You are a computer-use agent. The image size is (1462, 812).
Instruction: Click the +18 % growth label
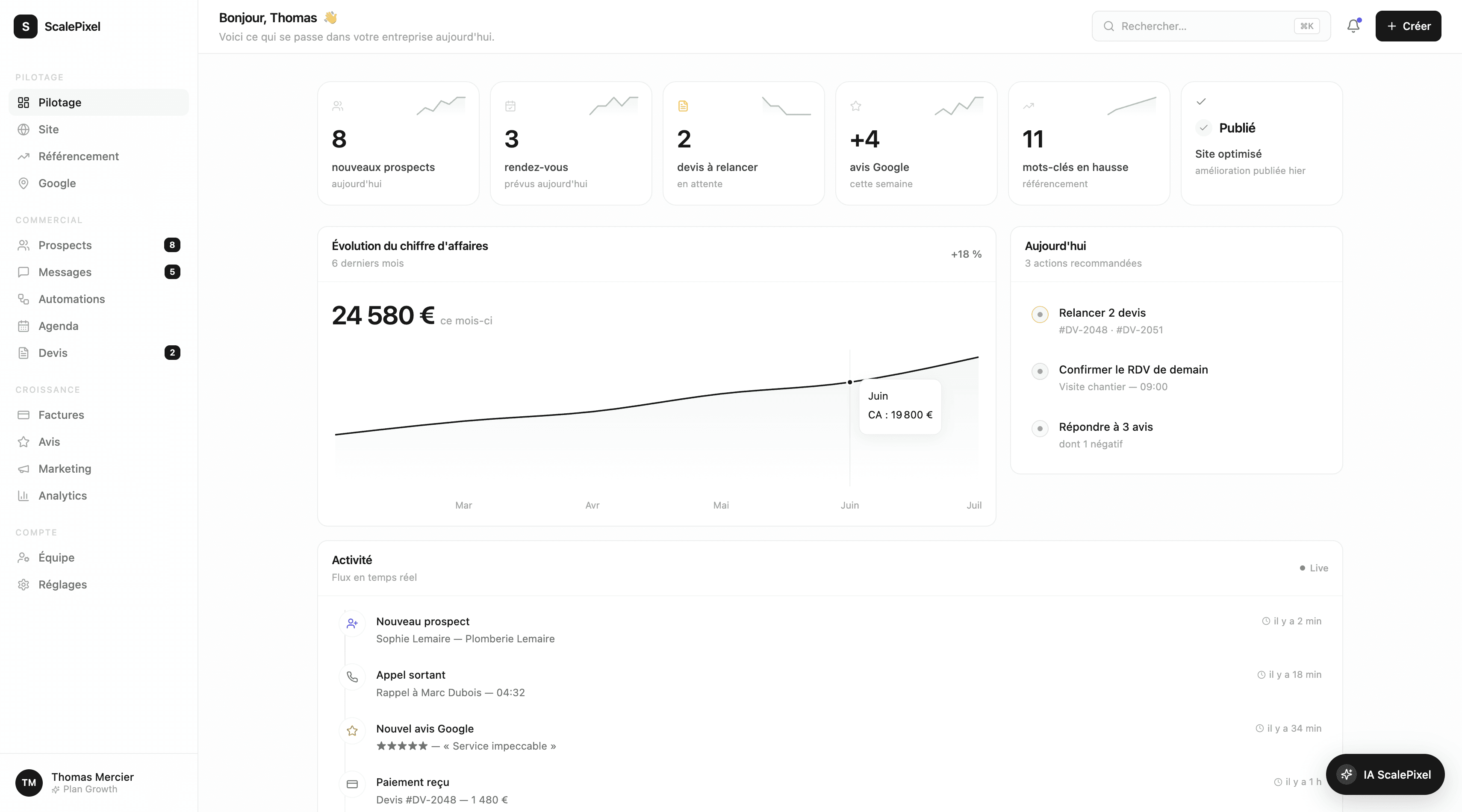click(x=966, y=254)
